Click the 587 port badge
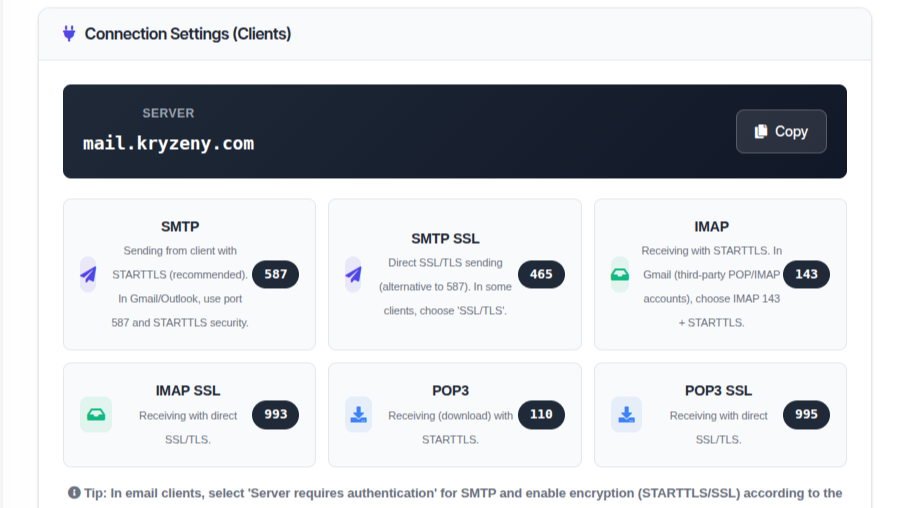Image resolution: width=903 pixels, height=508 pixels. (275, 274)
